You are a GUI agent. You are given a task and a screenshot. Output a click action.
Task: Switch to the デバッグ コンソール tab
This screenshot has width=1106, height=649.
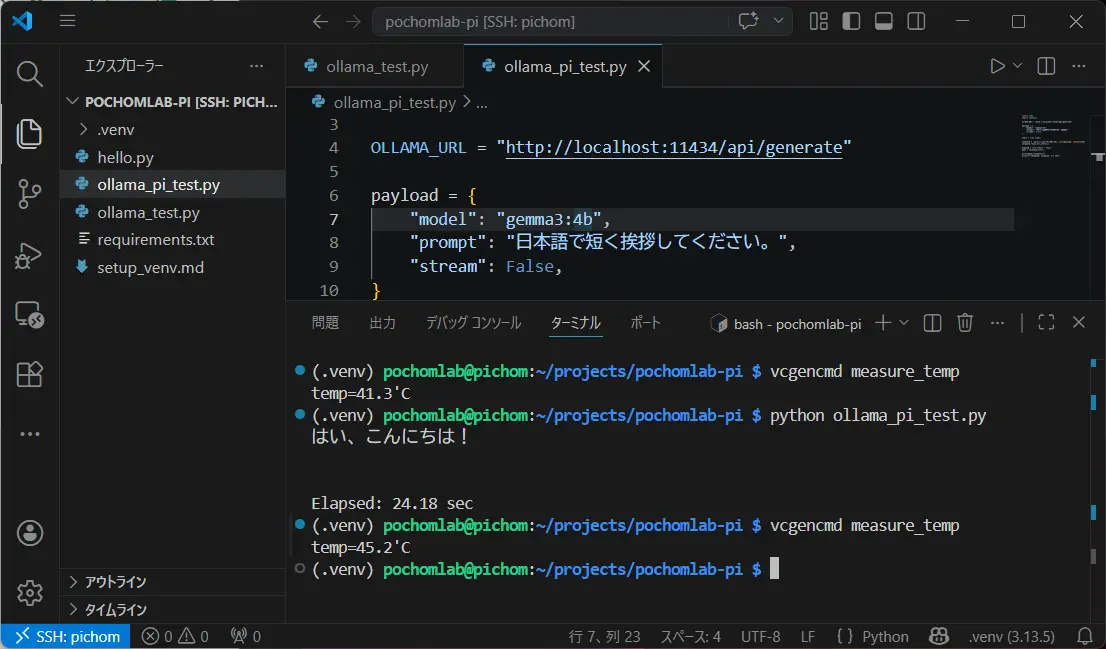[x=473, y=322]
